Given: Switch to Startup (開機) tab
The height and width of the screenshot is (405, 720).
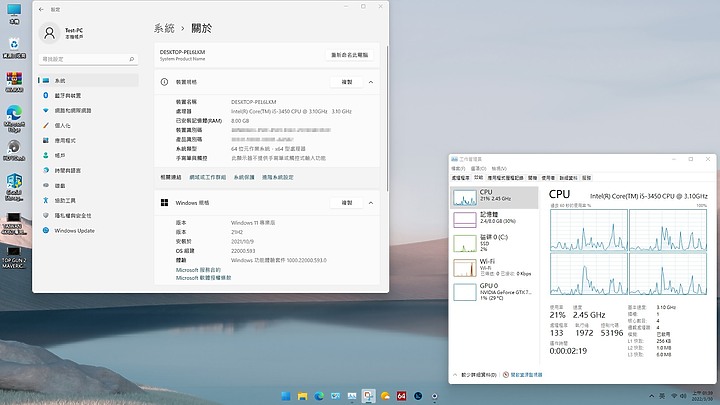Looking at the screenshot, I should pos(533,178).
